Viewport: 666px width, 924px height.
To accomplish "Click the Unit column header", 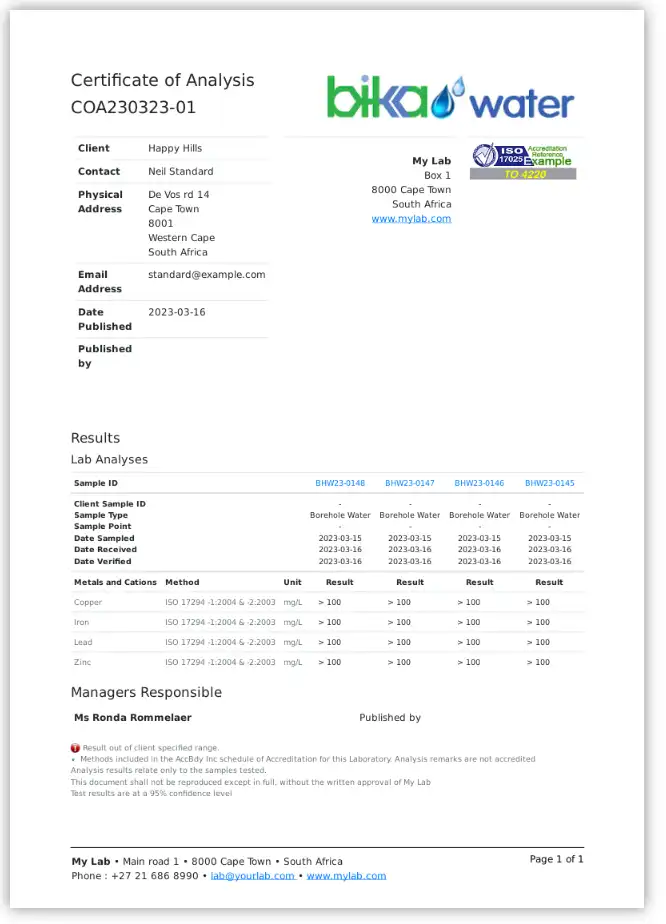I will pos(292,582).
